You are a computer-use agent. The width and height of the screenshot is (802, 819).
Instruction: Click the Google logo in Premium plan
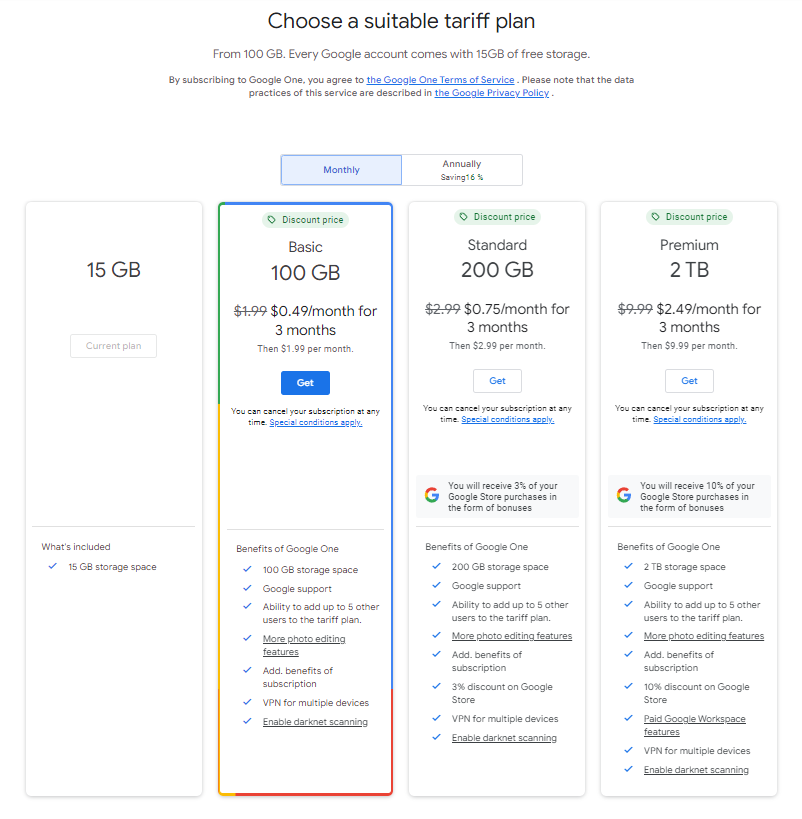click(x=624, y=495)
